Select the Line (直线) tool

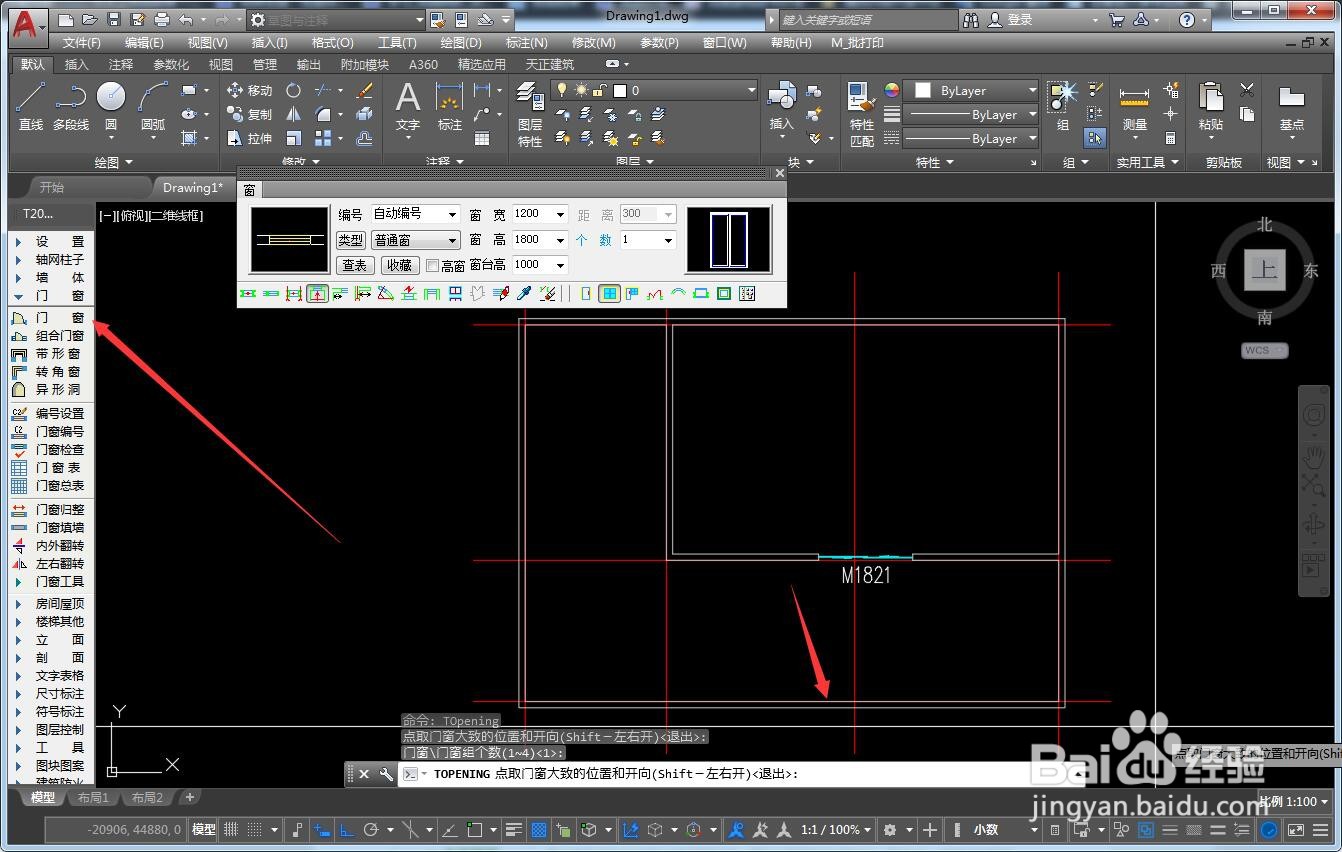point(31,107)
